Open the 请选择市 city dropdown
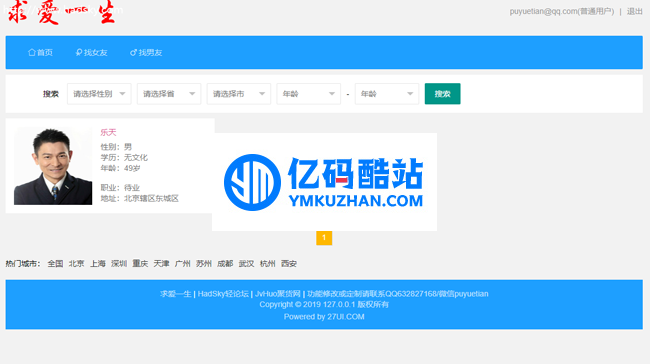The height and width of the screenshot is (364, 650). [x=239, y=94]
